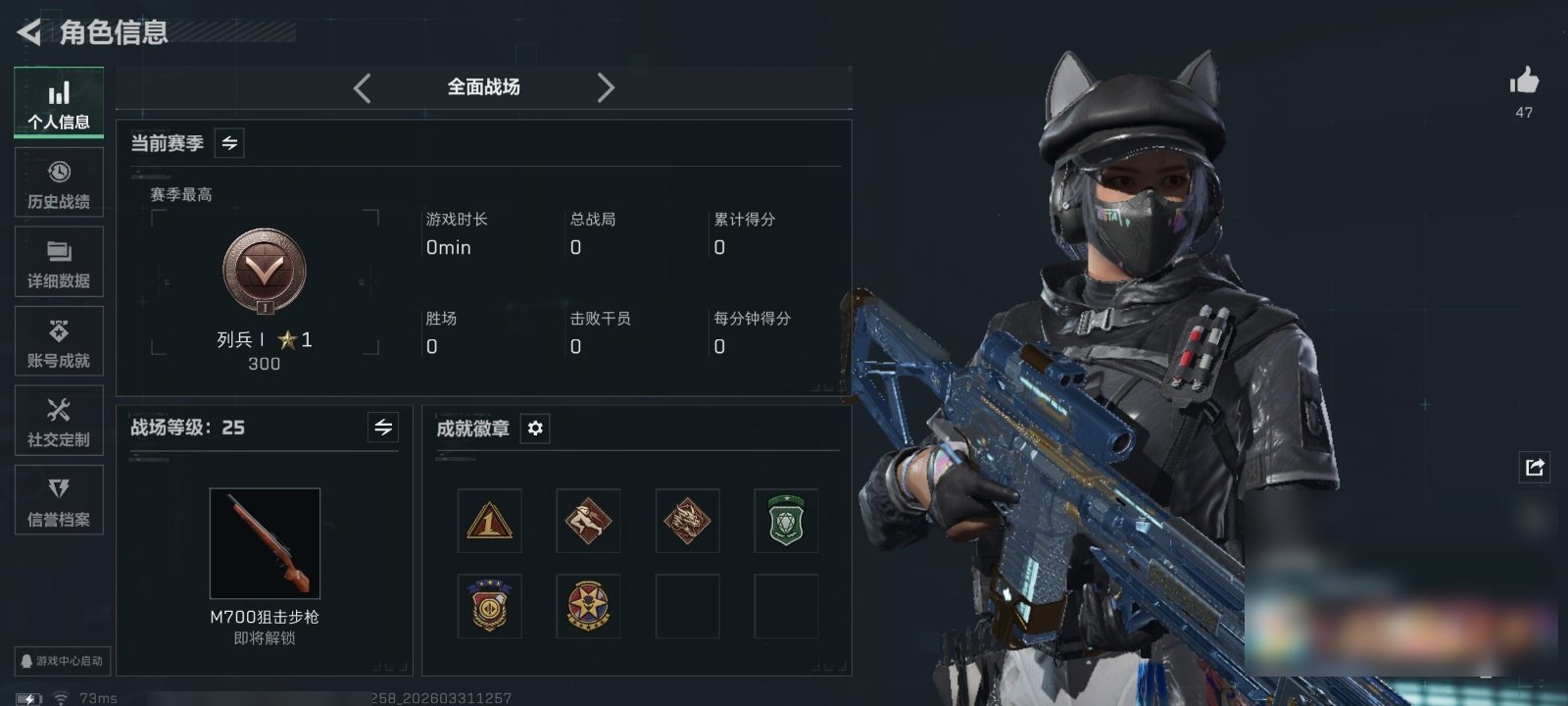1568x706 pixels.
Task: Toggle the 当前赛季 season switch
Action: coord(229,143)
